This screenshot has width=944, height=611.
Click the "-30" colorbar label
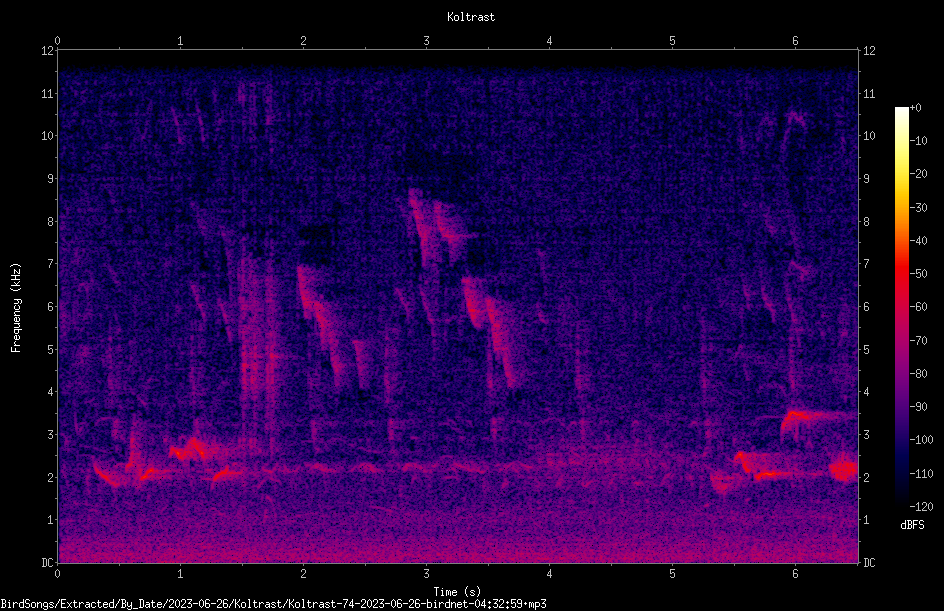[918, 208]
